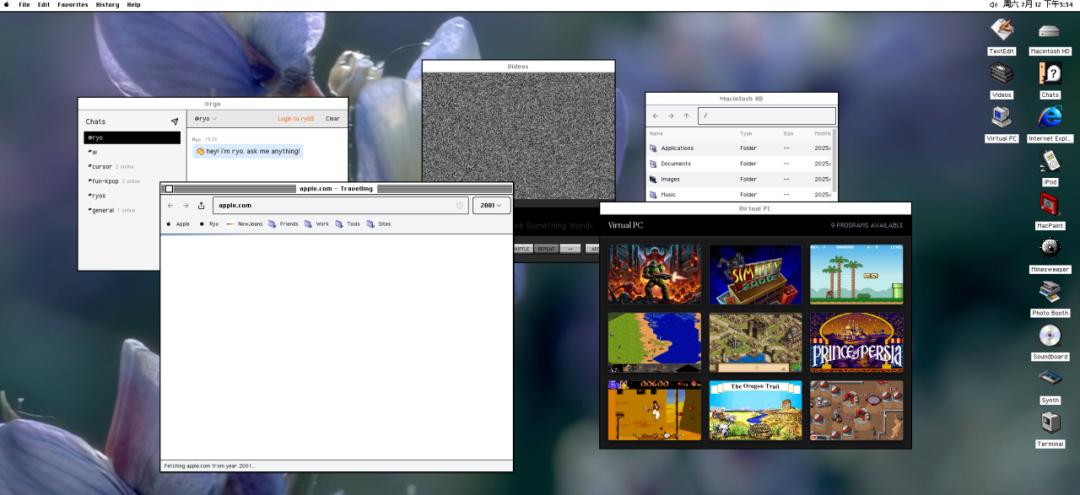This screenshot has height=495, width=1080.
Task: Click the apple.com address field
Action: 340,205
